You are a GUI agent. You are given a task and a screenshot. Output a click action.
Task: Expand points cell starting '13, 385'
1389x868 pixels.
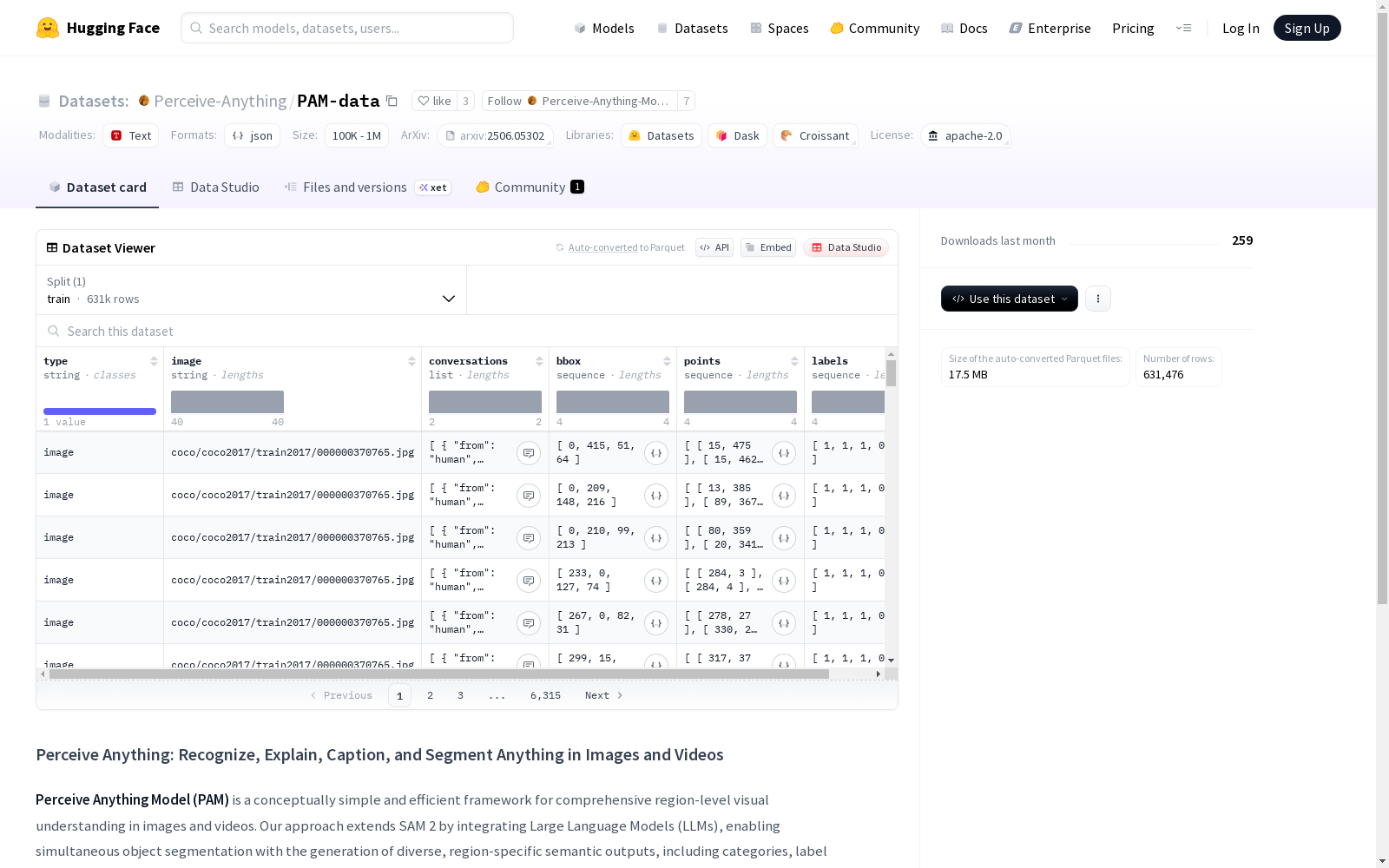click(x=784, y=496)
